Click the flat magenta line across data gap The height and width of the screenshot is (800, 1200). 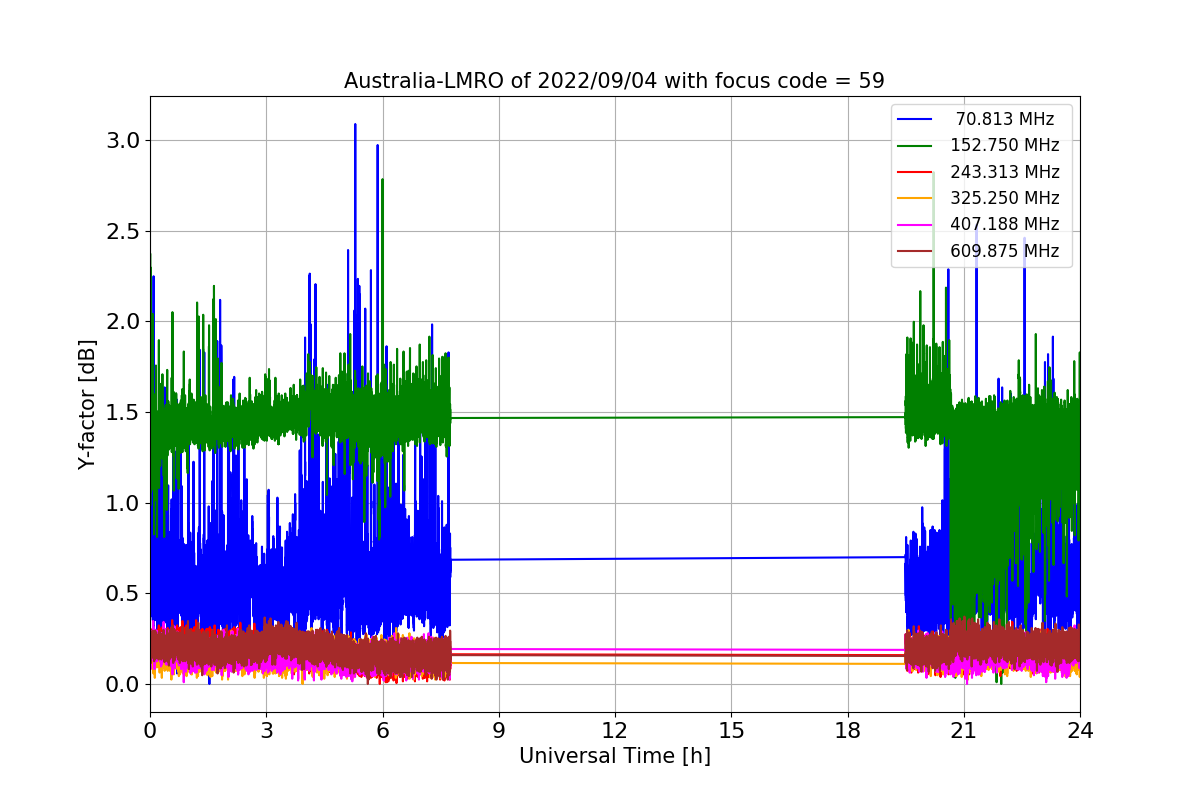(x=678, y=650)
